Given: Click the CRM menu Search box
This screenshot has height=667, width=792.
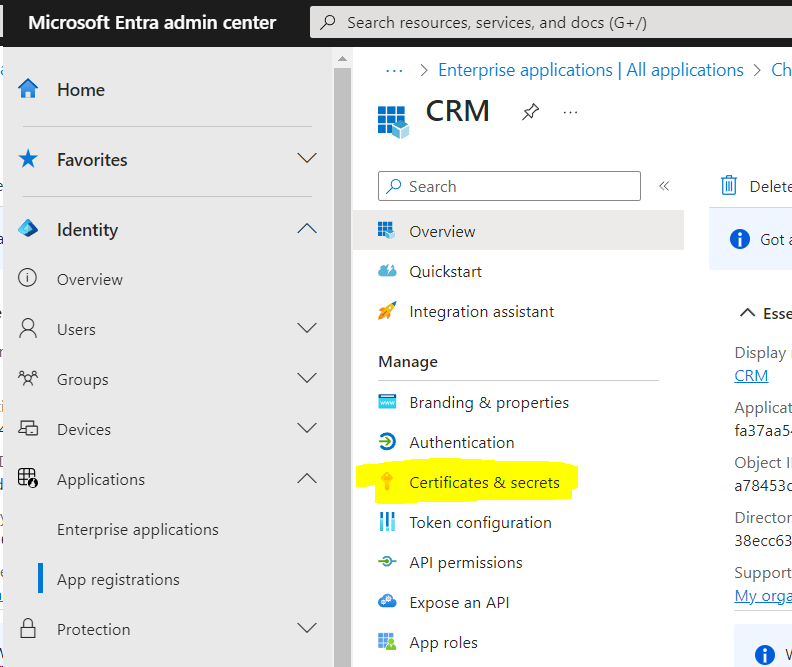Looking at the screenshot, I should (x=509, y=186).
